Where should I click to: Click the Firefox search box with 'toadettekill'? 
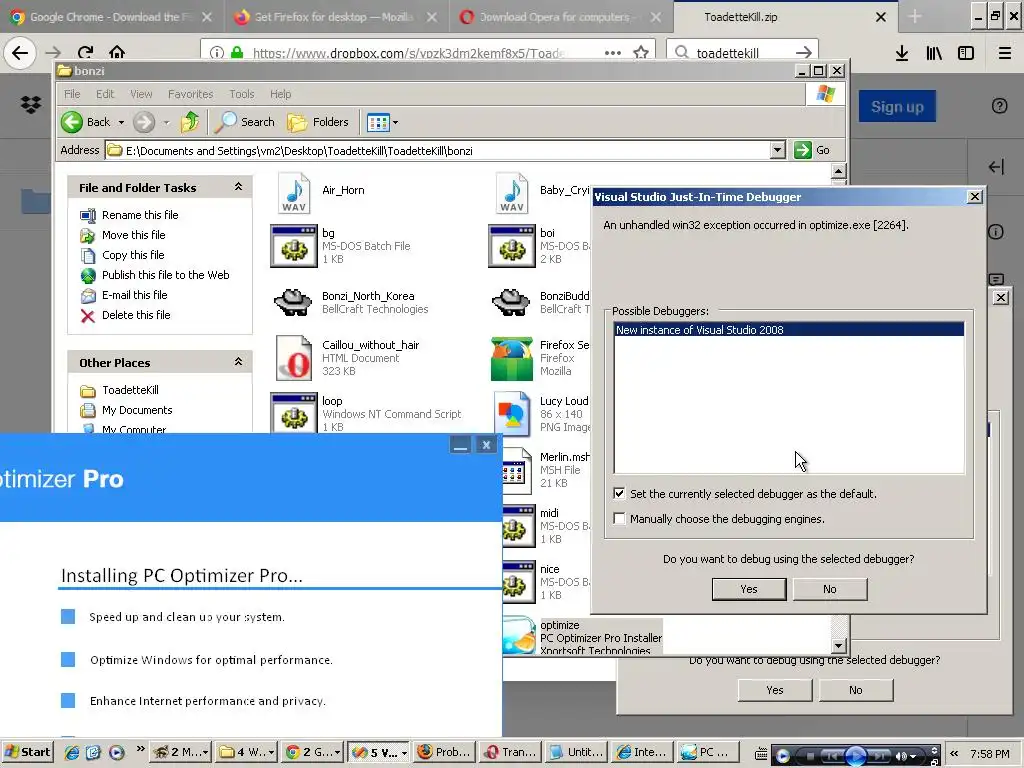(743, 53)
